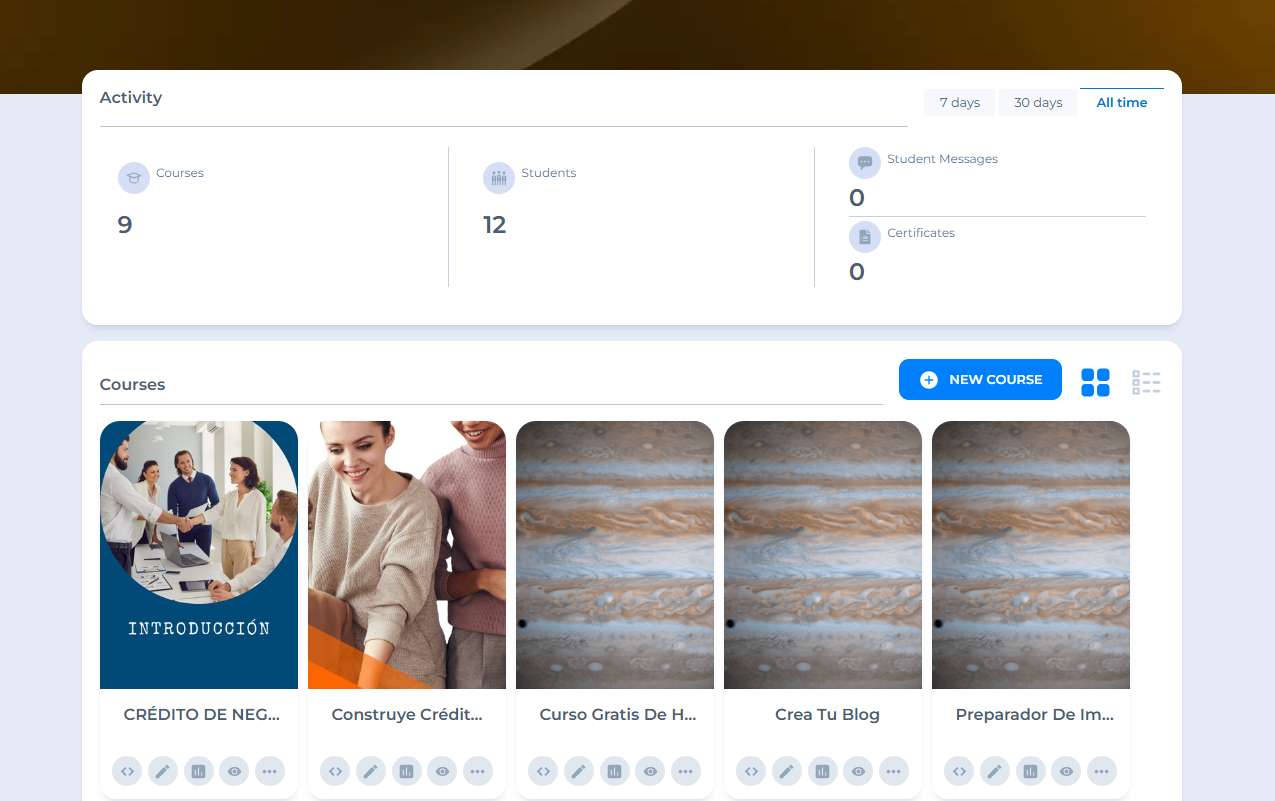Select the 30 days activity tab

point(1038,103)
